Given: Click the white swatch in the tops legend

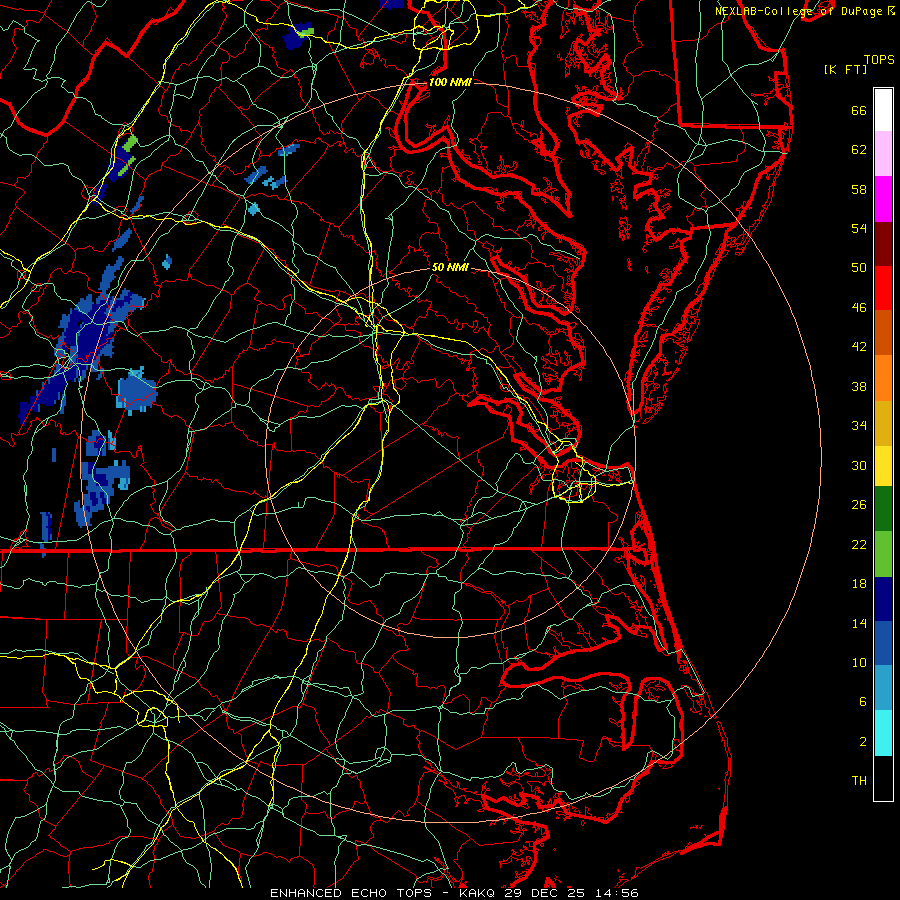Looking at the screenshot, I should tap(883, 110).
